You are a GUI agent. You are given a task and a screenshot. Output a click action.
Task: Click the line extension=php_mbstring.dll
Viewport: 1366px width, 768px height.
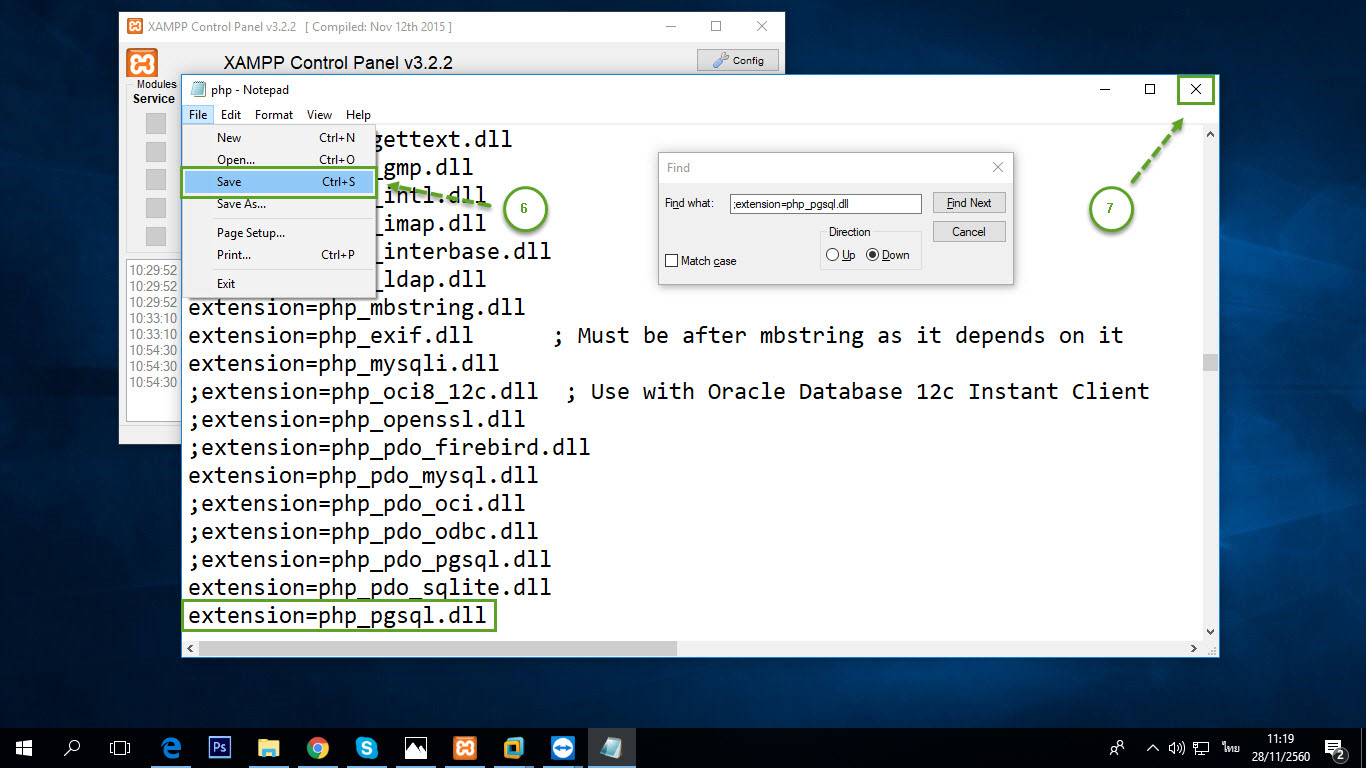click(356, 308)
